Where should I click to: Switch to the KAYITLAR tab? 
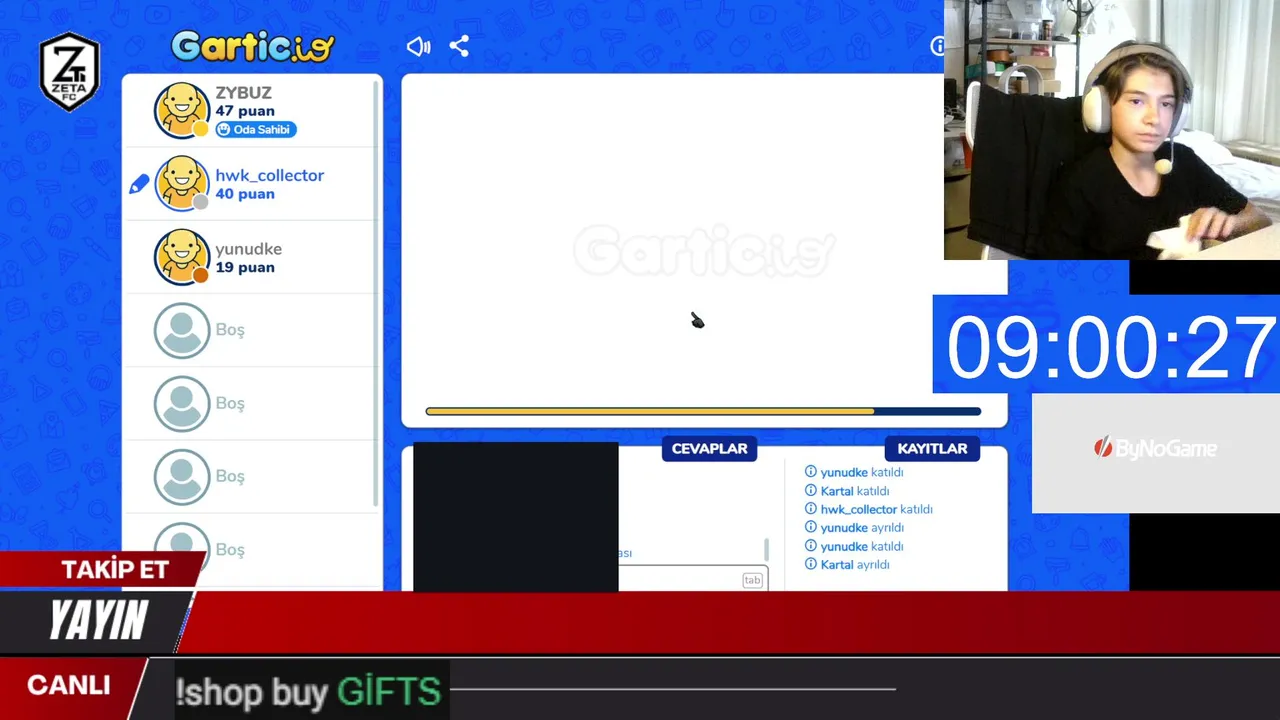pos(932,449)
